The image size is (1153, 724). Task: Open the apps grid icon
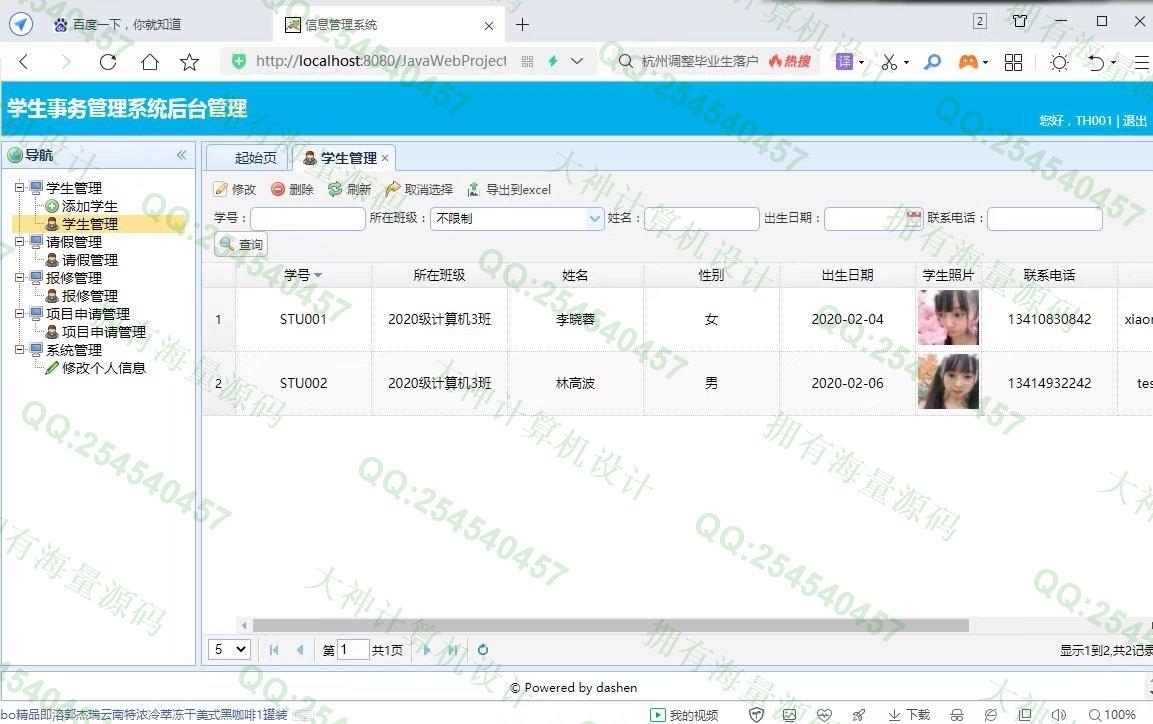[x=1013, y=62]
